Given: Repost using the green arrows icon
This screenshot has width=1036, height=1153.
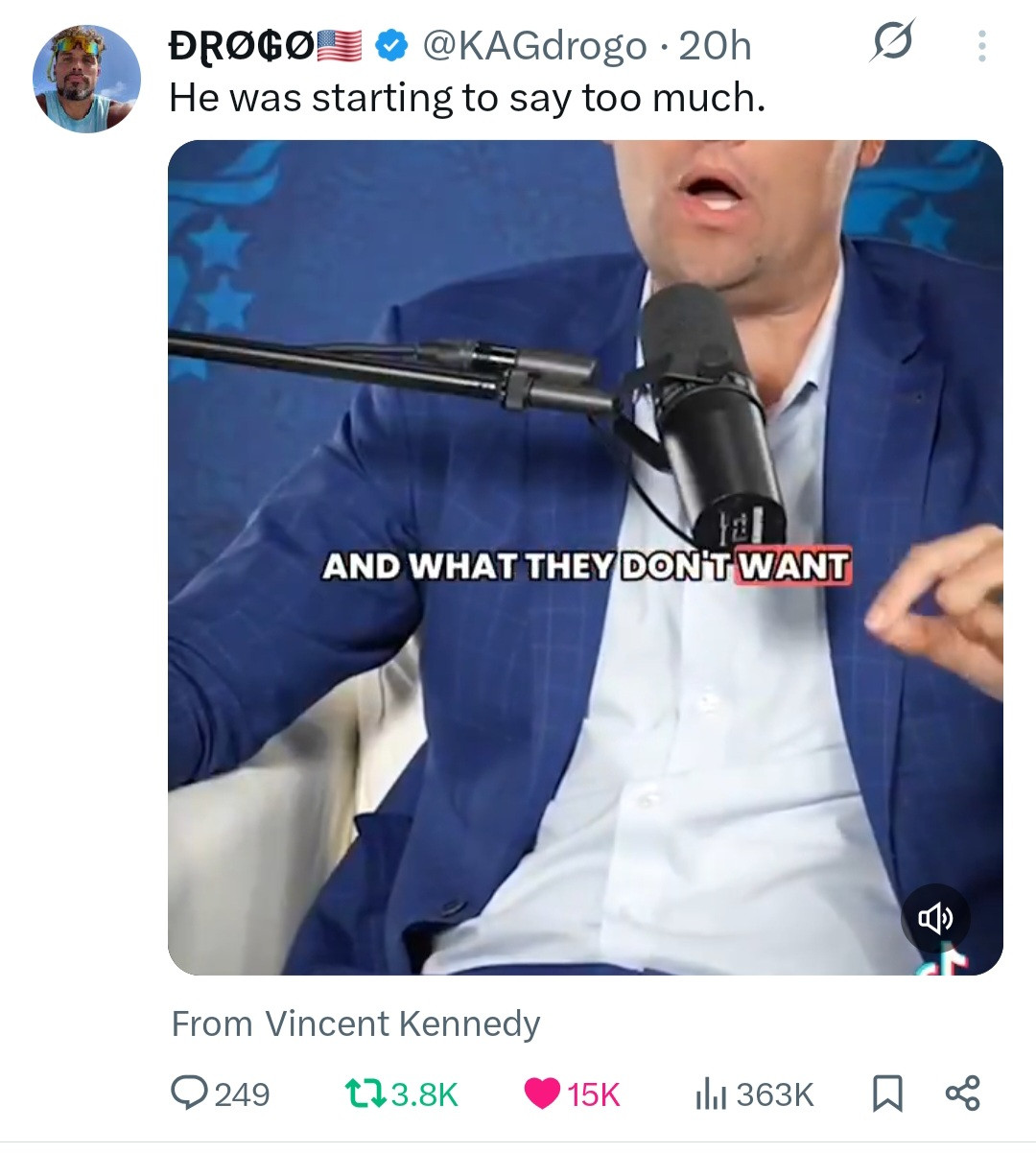Looking at the screenshot, I should [365, 1093].
